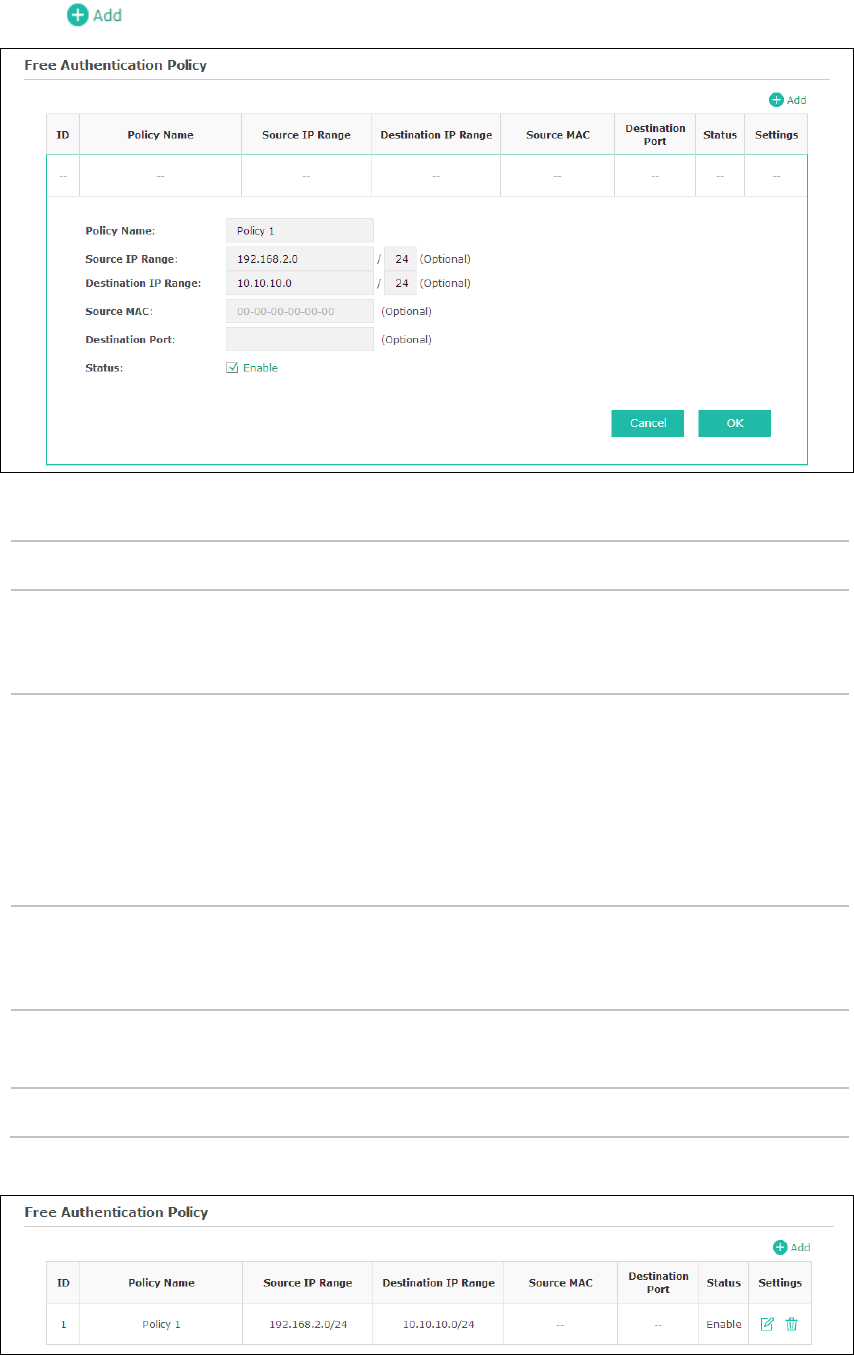Click the Destination IP Range mask field
The height and width of the screenshot is (1355, 854).
click(401, 283)
